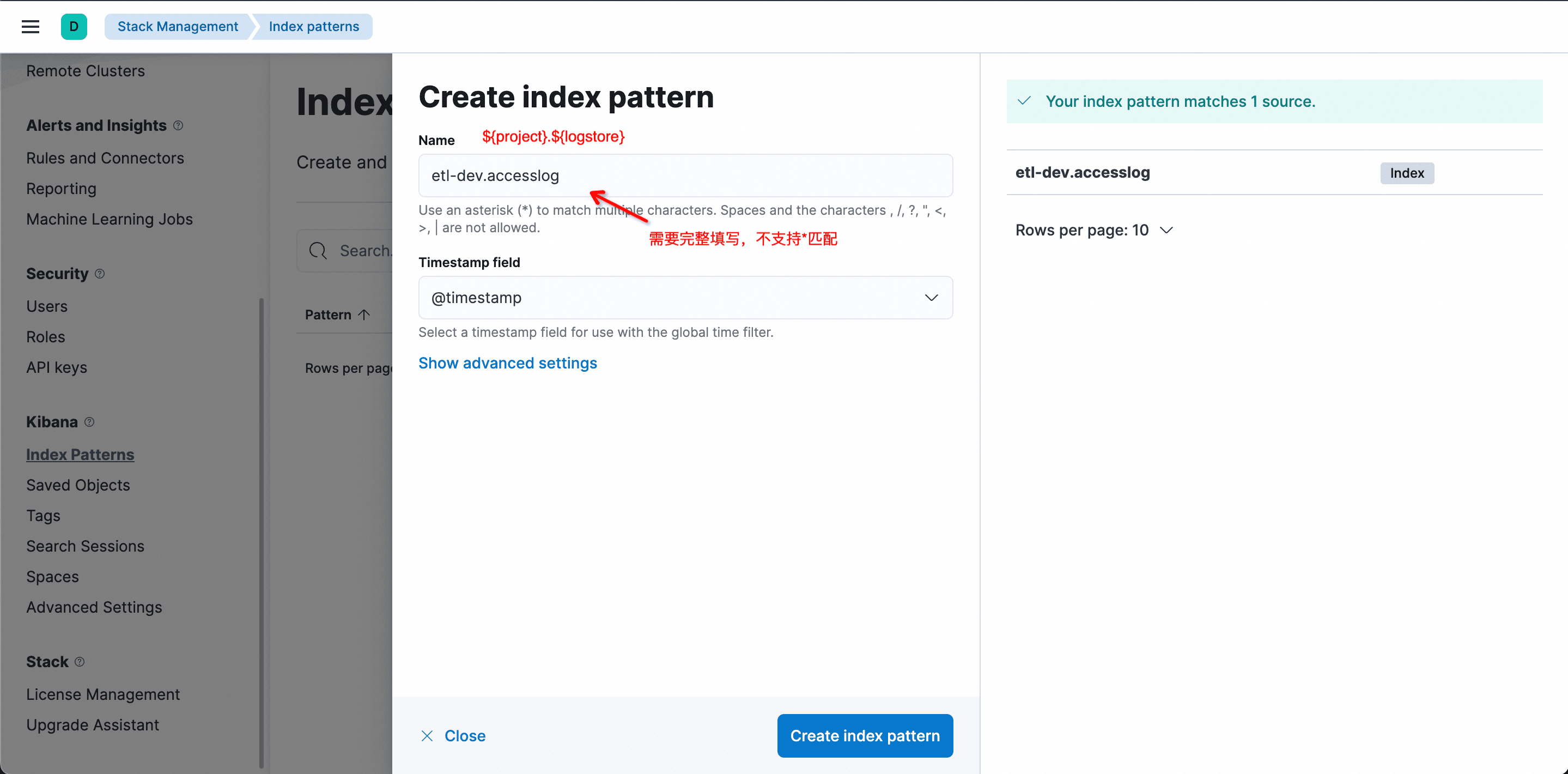
Task: Show advanced settings in the flyout
Action: coord(508,363)
